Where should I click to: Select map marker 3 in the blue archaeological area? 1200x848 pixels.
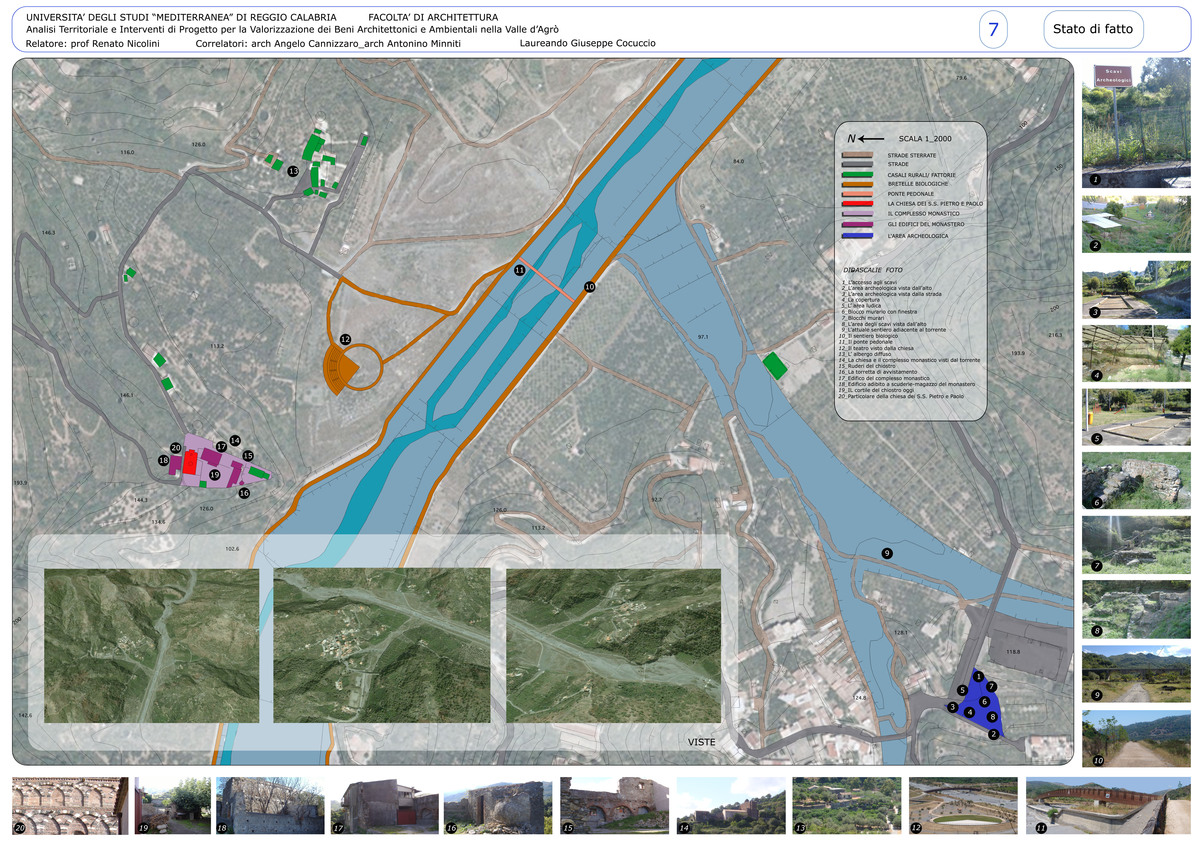coord(953,707)
